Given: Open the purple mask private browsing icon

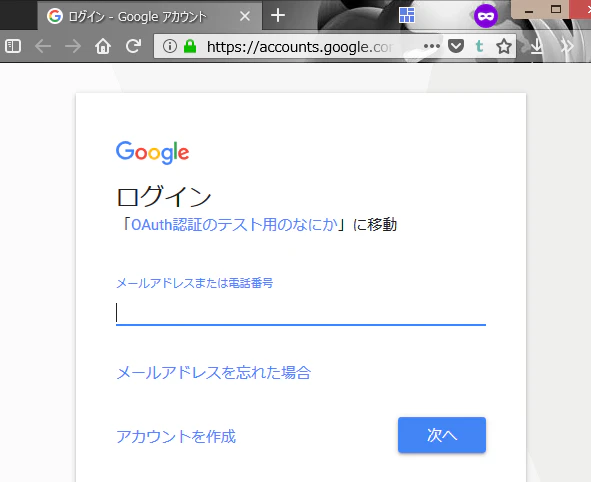Looking at the screenshot, I should pos(485,16).
